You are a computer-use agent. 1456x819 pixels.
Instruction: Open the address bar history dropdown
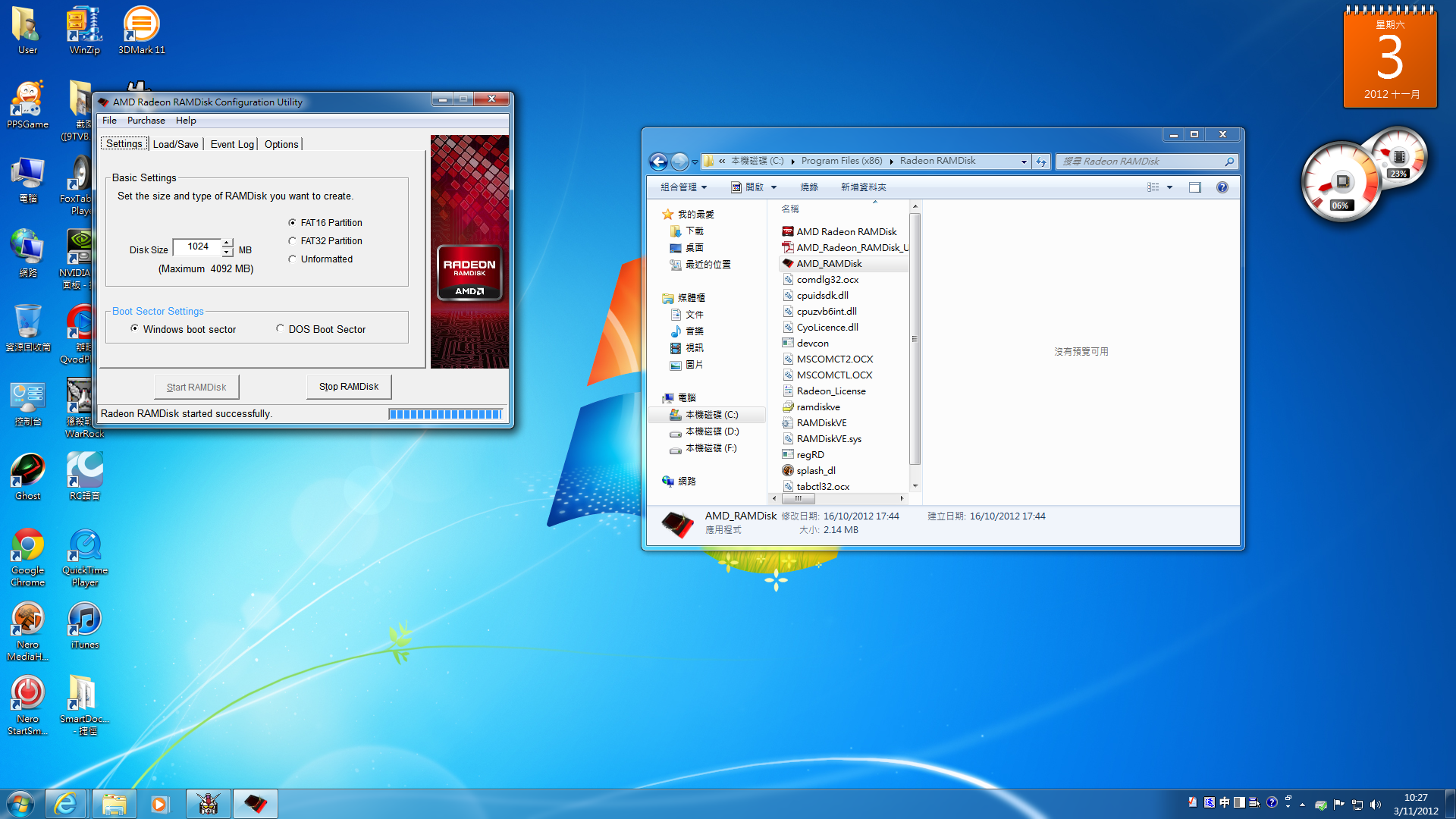[1024, 162]
